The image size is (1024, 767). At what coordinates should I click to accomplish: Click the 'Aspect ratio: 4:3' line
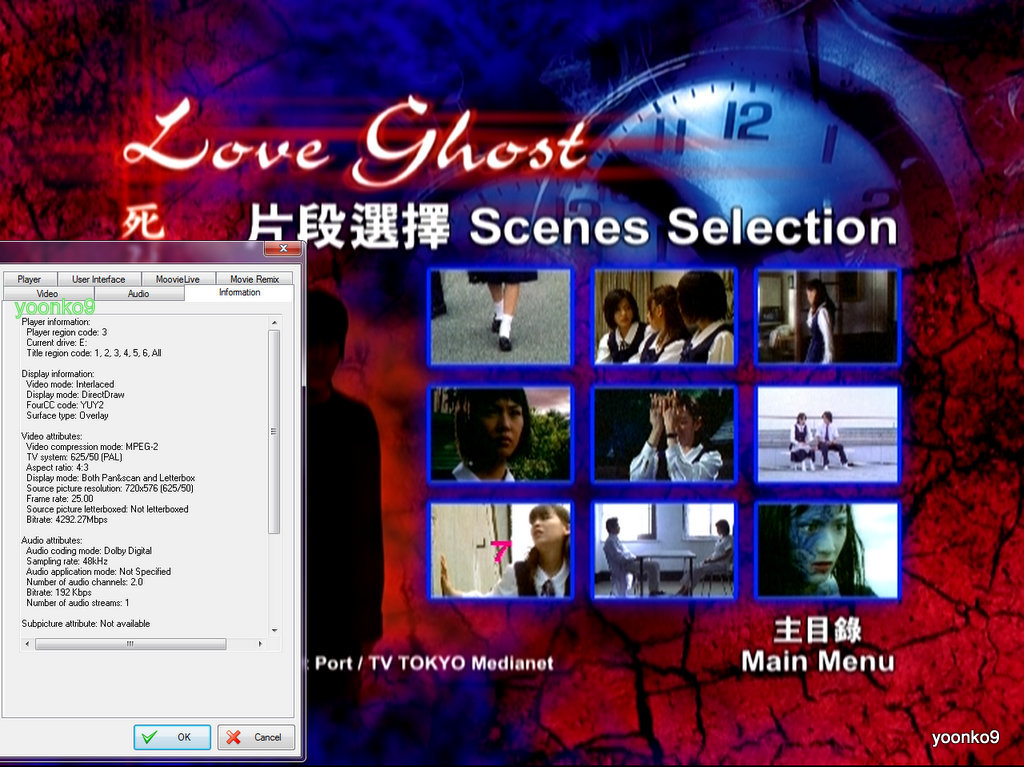tap(57, 468)
